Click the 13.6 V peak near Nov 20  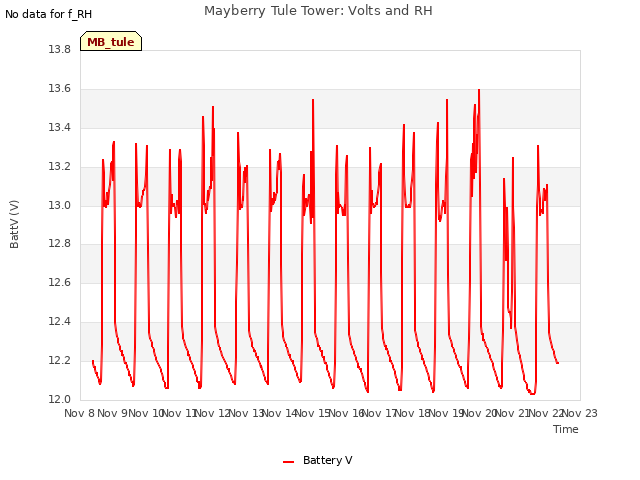[x=479, y=90]
